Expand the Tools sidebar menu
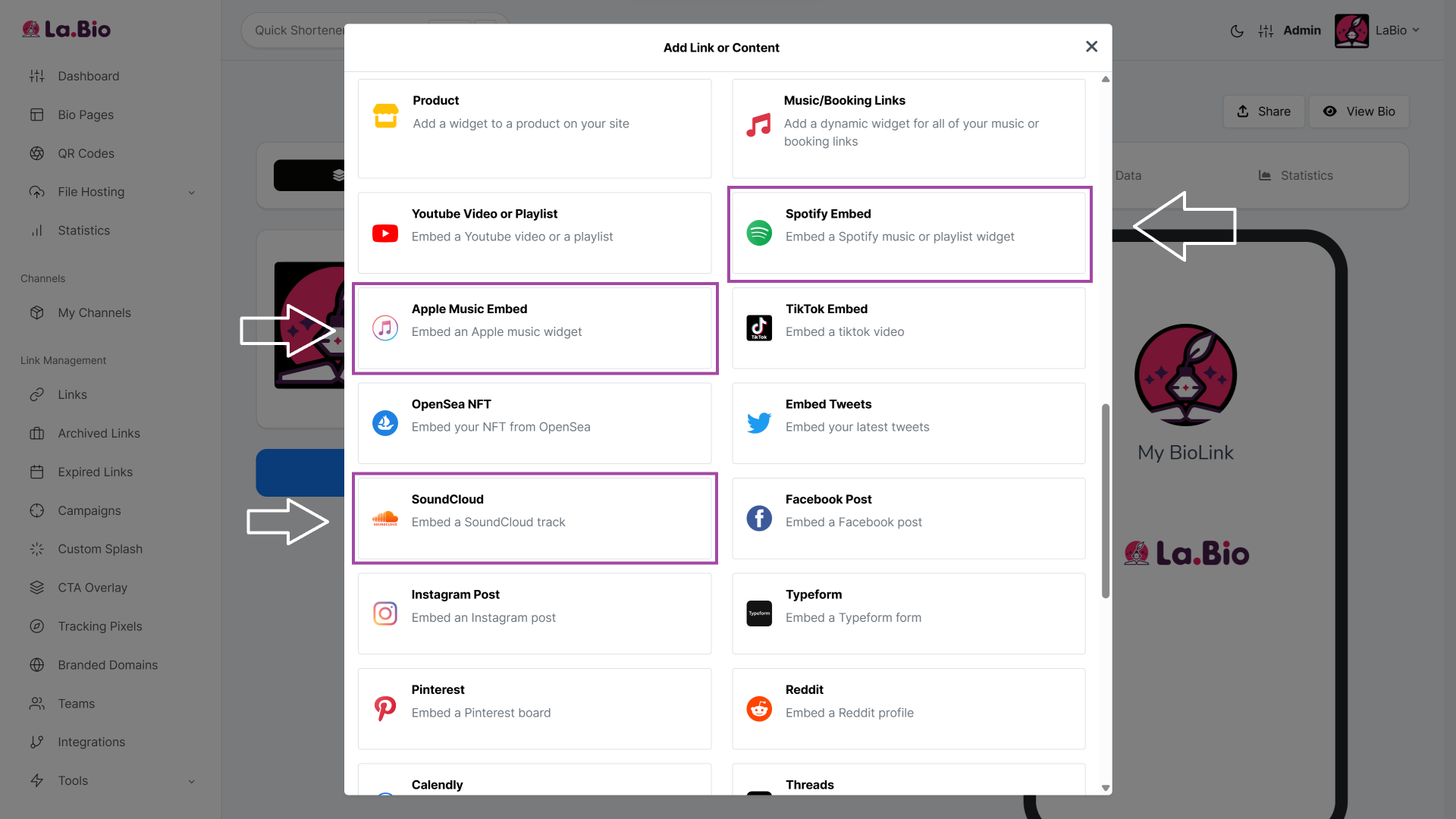 (x=191, y=781)
